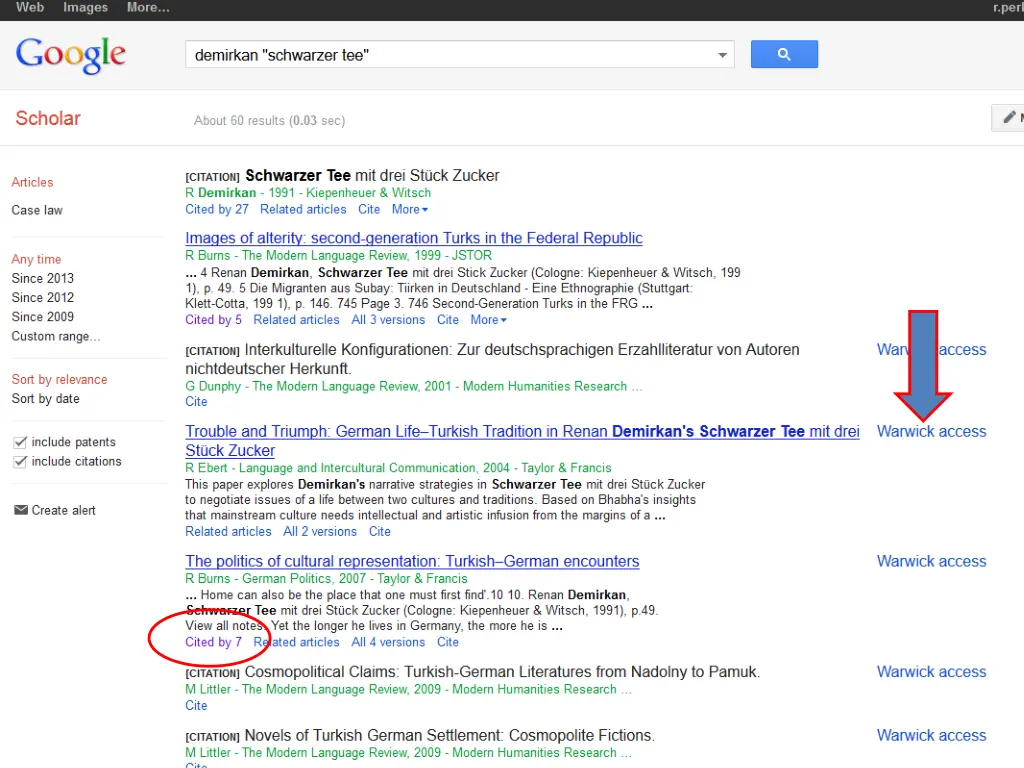
Task: Open All 2 versions link
Action: (320, 532)
